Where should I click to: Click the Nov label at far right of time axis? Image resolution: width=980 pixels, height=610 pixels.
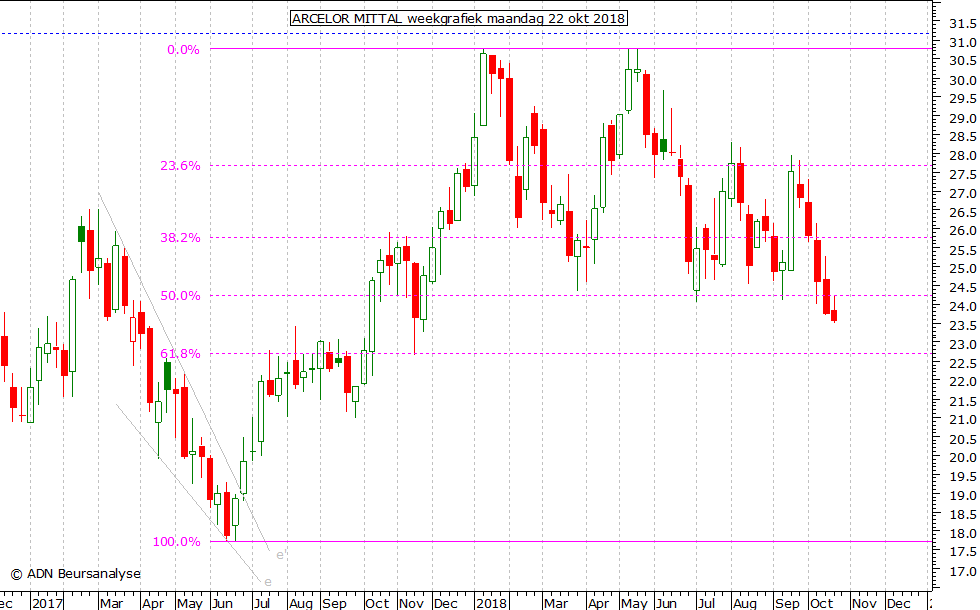(864, 603)
